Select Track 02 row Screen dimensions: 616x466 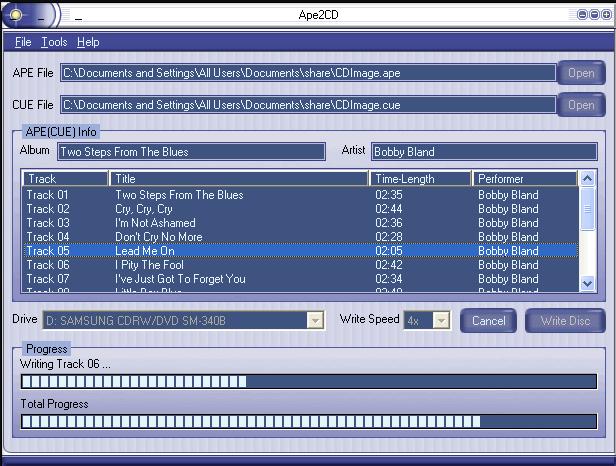coord(301,209)
